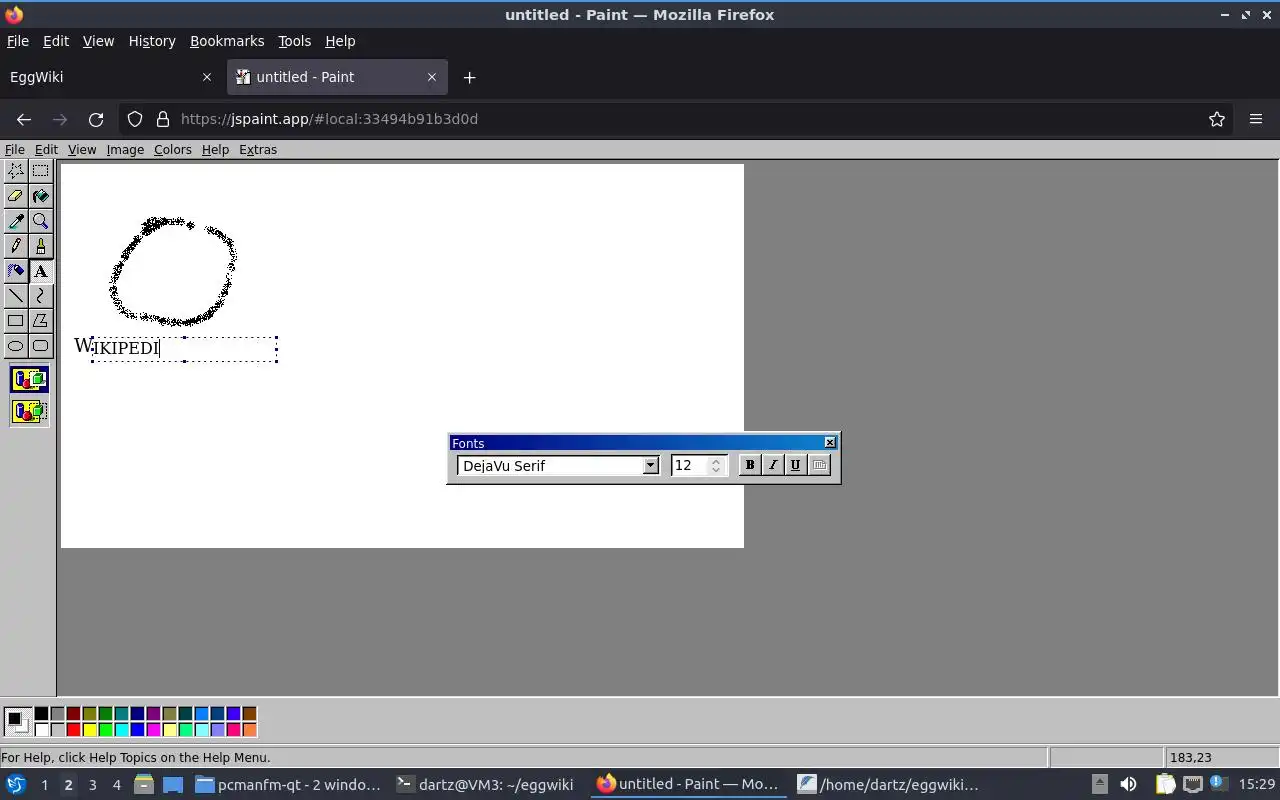The height and width of the screenshot is (800, 1280).
Task: Pick the black color swatch
Action: pos(41,714)
